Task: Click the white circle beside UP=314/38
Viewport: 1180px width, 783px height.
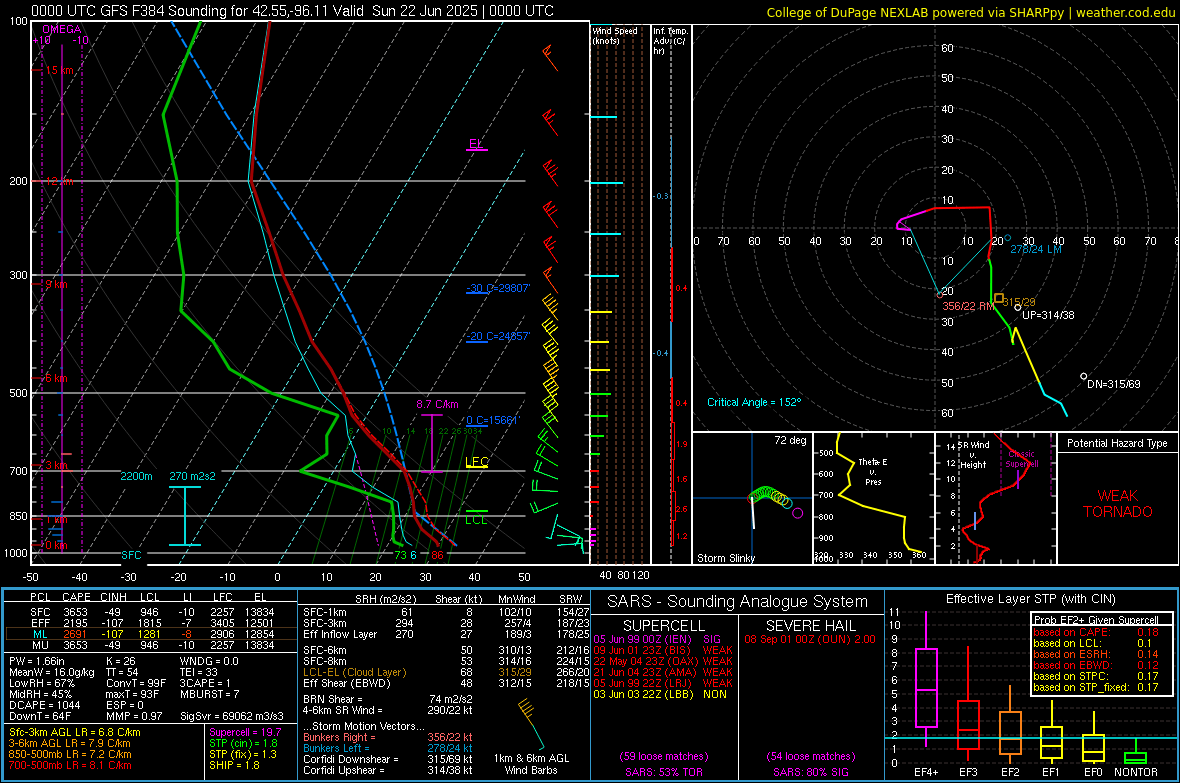Action: (x=1017, y=307)
